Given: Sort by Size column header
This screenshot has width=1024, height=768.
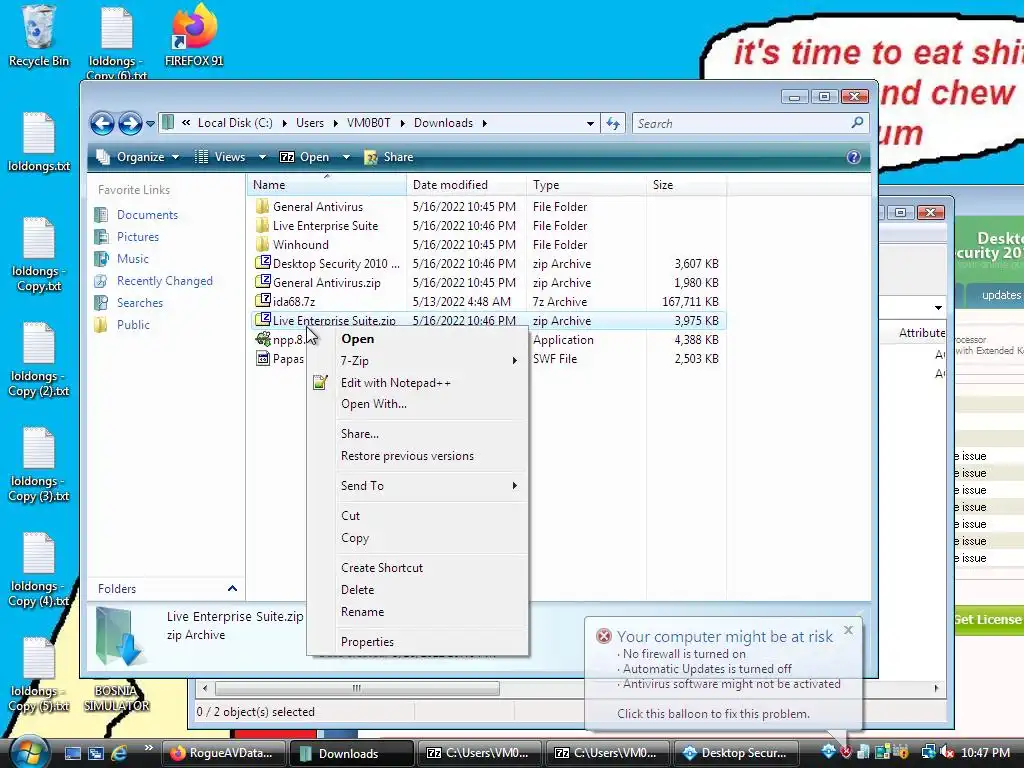Looking at the screenshot, I should (686, 185).
